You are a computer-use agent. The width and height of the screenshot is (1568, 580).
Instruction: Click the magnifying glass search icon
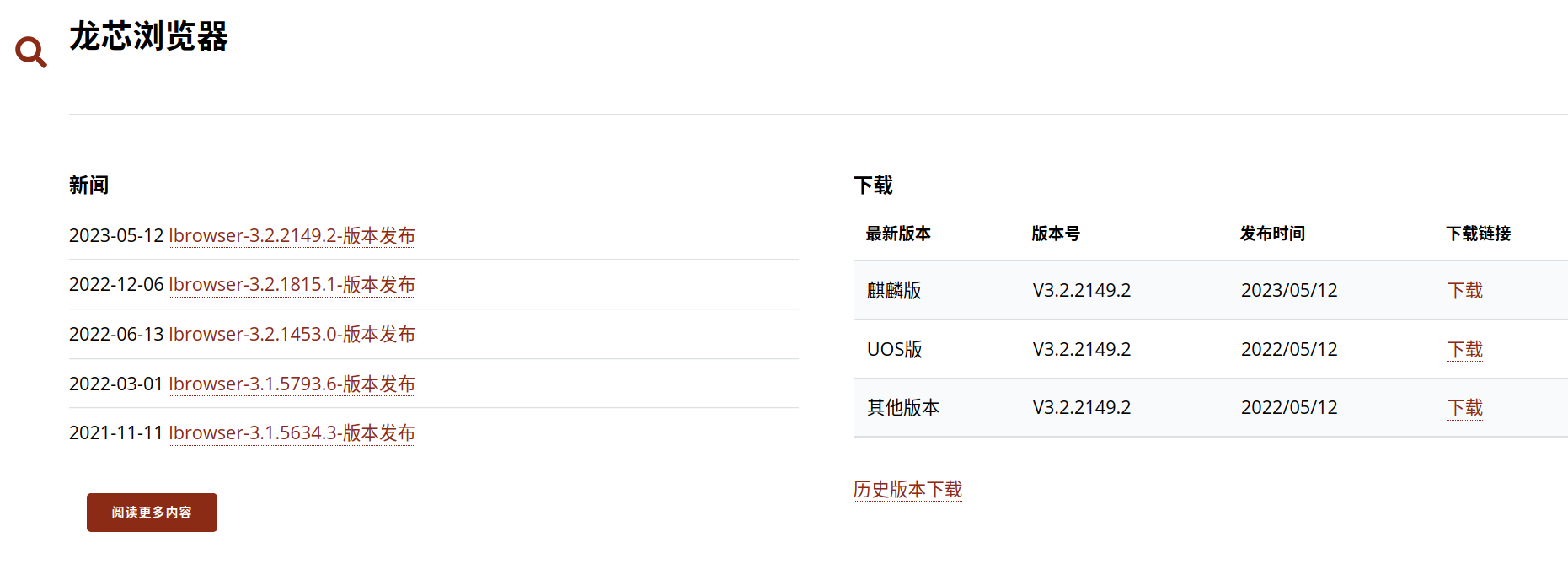click(x=30, y=52)
